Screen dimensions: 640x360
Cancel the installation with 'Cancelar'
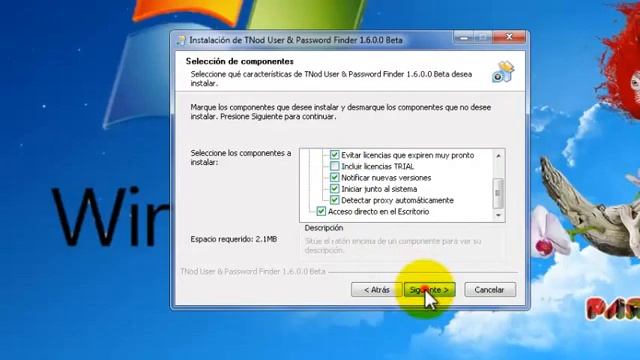pyautogui.click(x=490, y=290)
